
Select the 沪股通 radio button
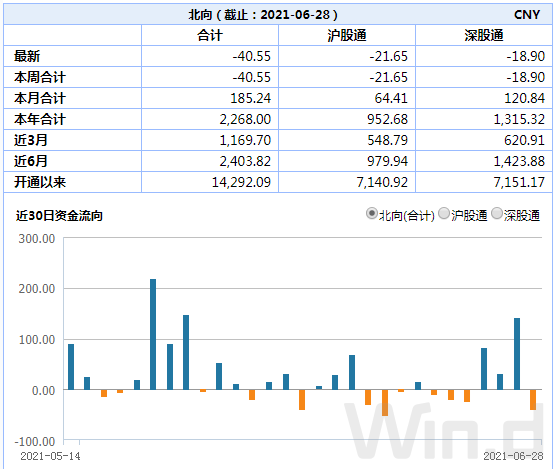click(x=443, y=214)
